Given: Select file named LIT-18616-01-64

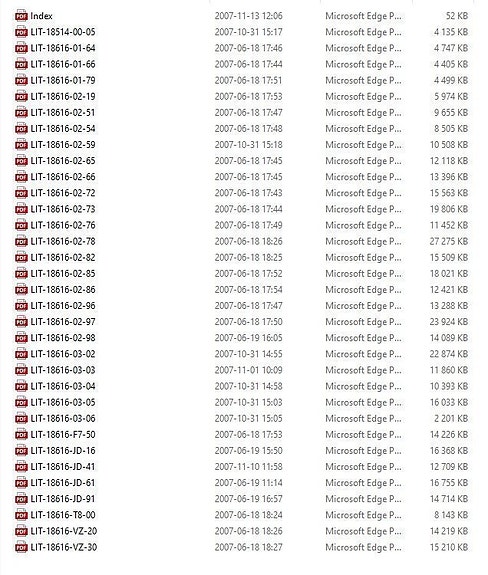Looking at the screenshot, I should 63,48.
